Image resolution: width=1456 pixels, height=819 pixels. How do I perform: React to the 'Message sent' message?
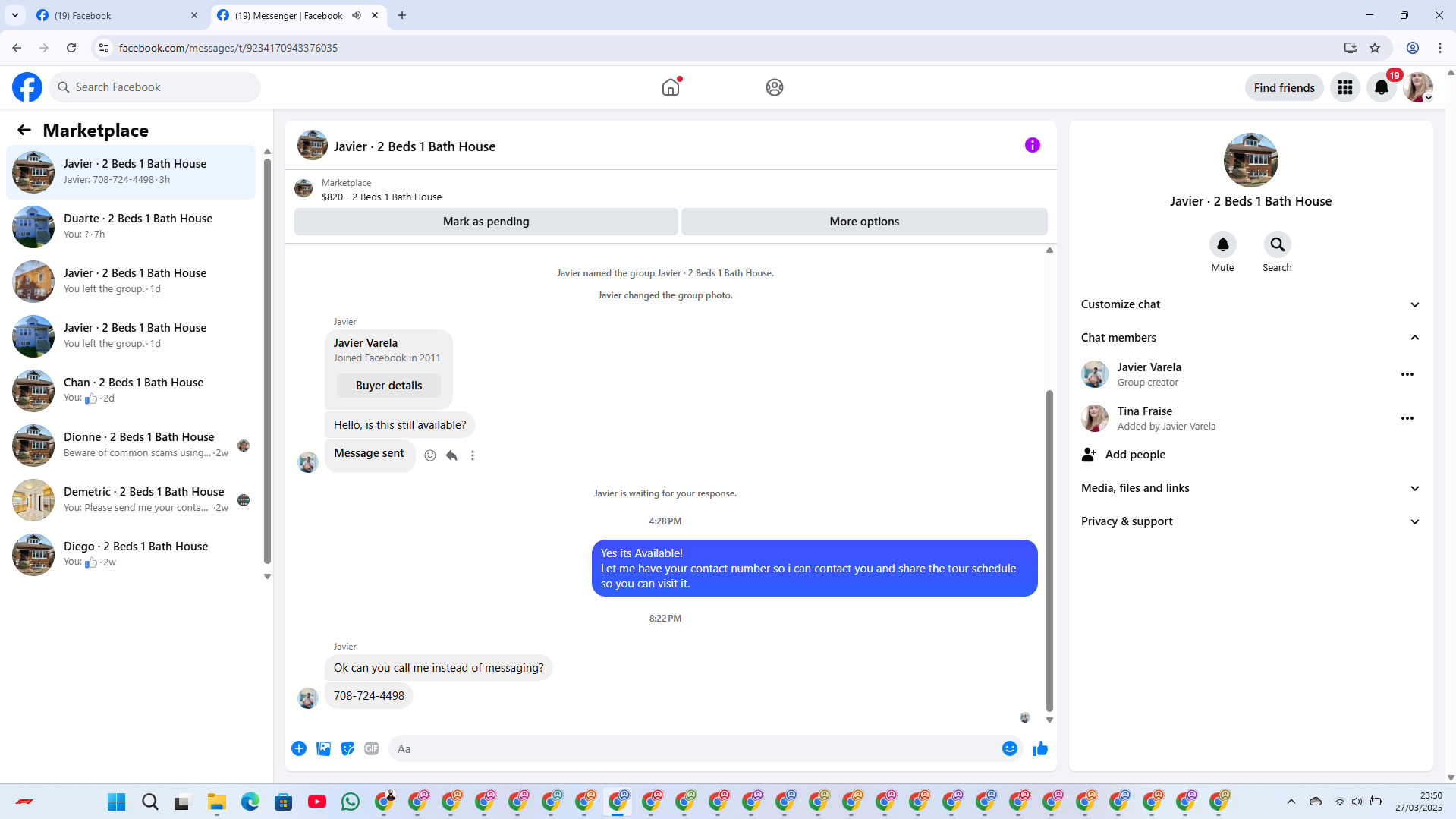(x=430, y=455)
